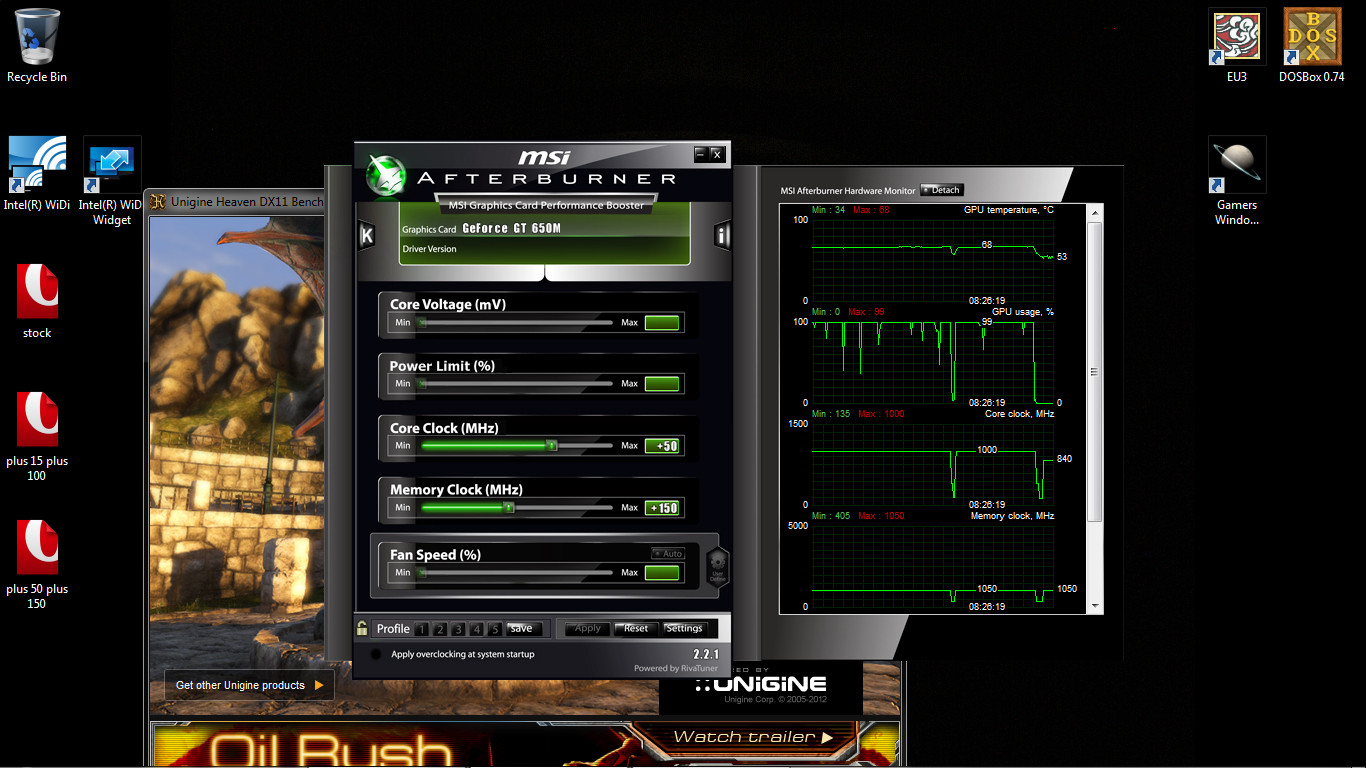Open the Recycle Bin desktop icon

coord(37,46)
